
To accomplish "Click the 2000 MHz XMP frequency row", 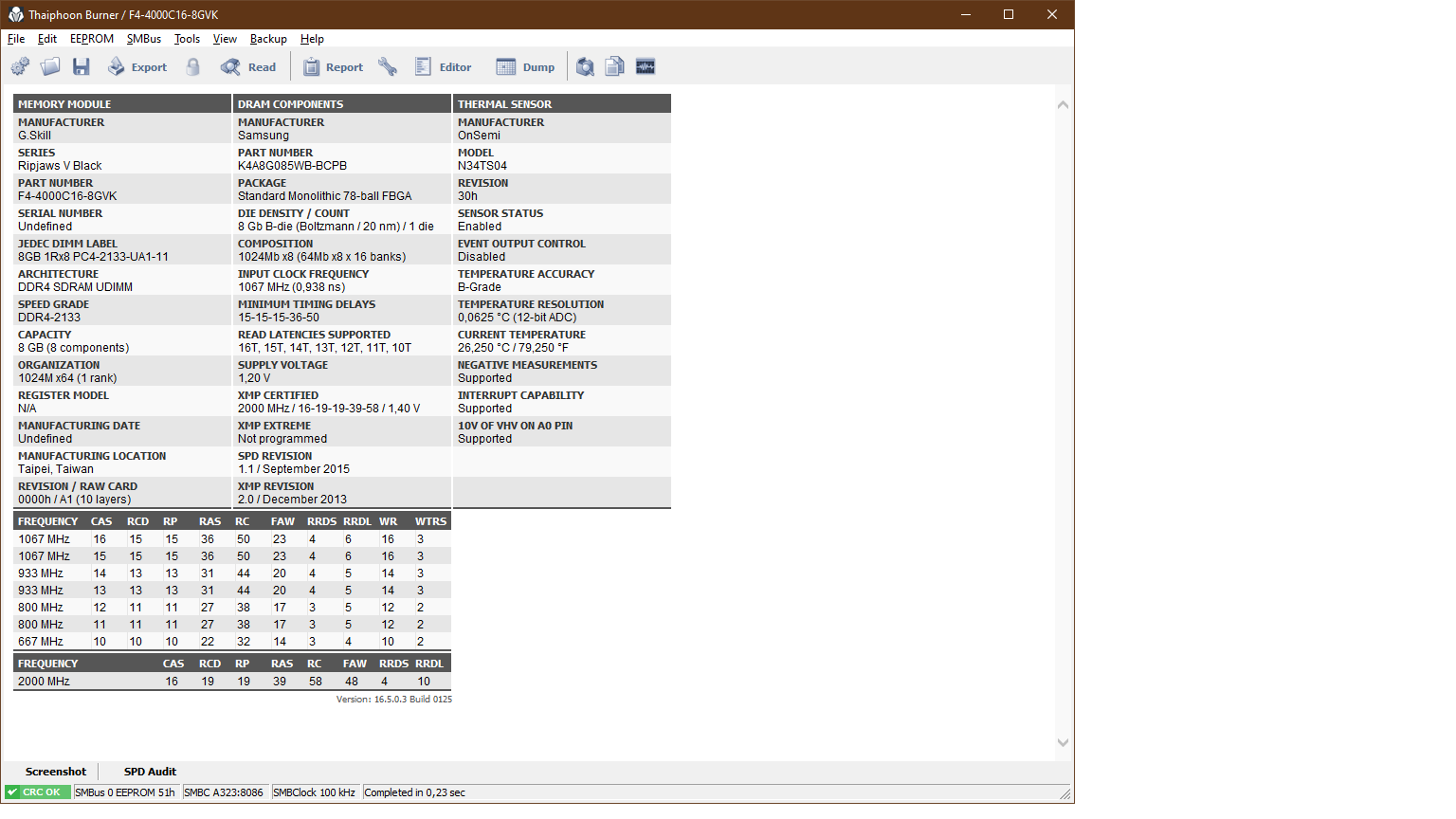I will pos(232,682).
